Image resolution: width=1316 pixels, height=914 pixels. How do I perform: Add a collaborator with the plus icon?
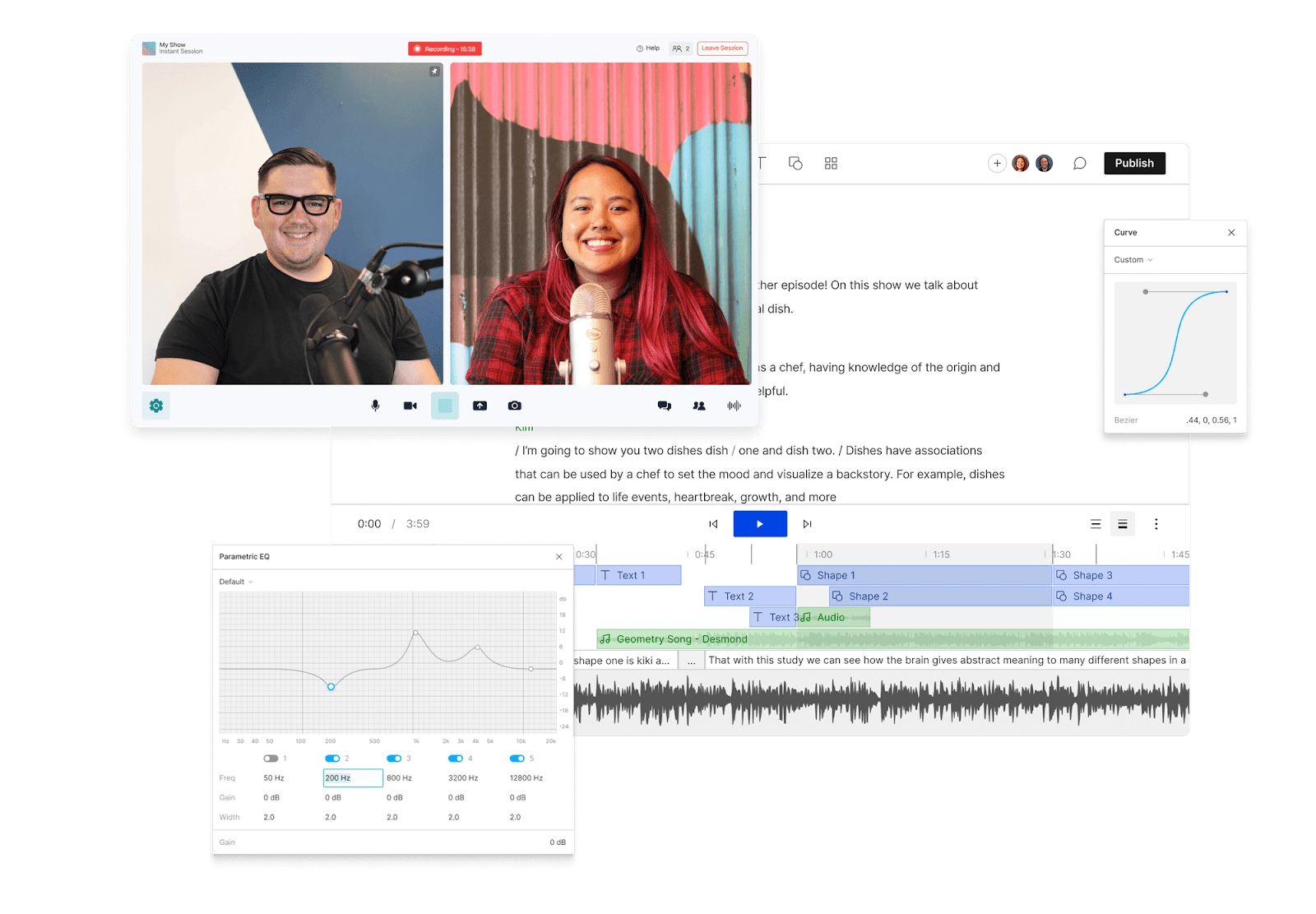click(x=997, y=163)
